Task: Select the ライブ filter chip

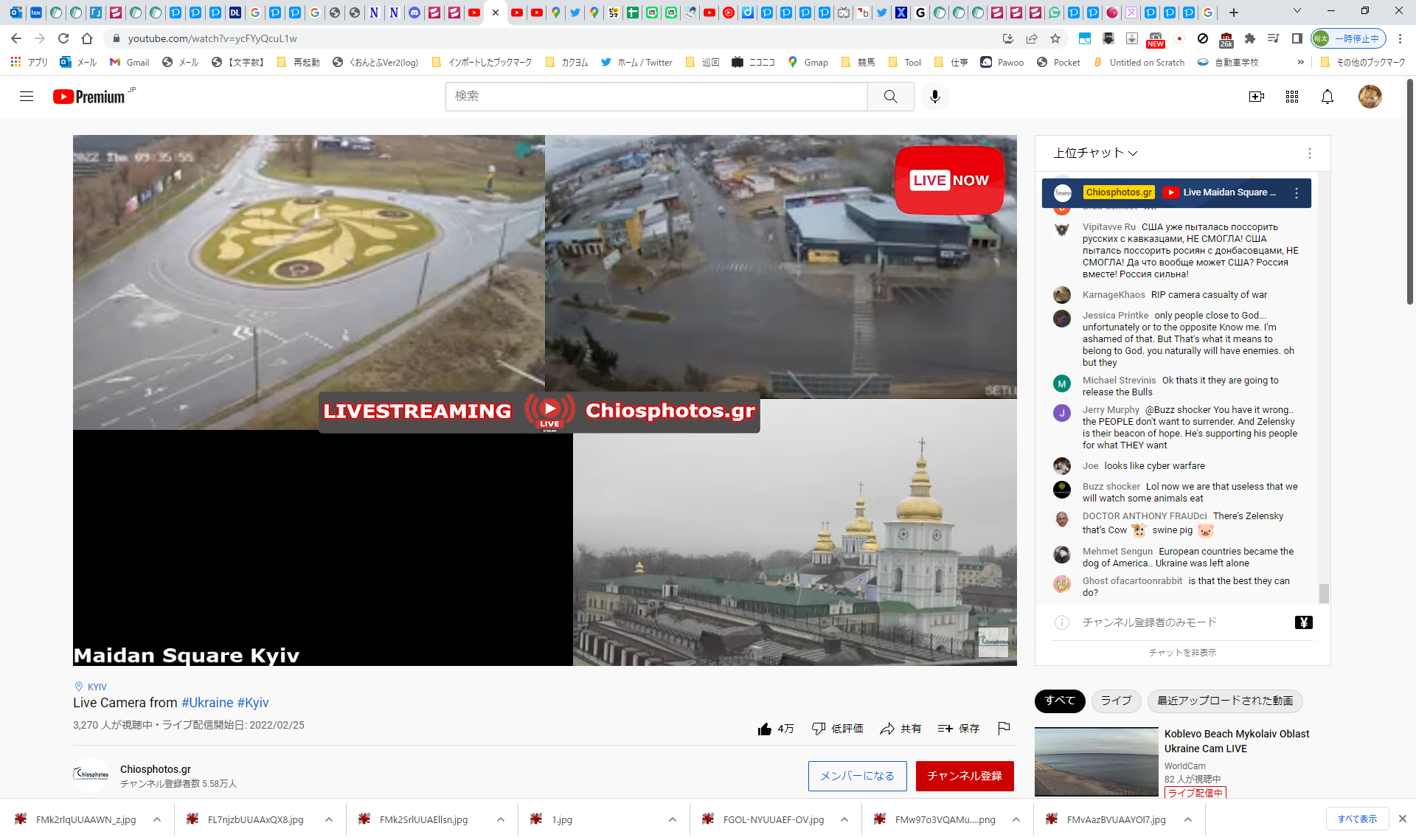Action: (x=1115, y=701)
